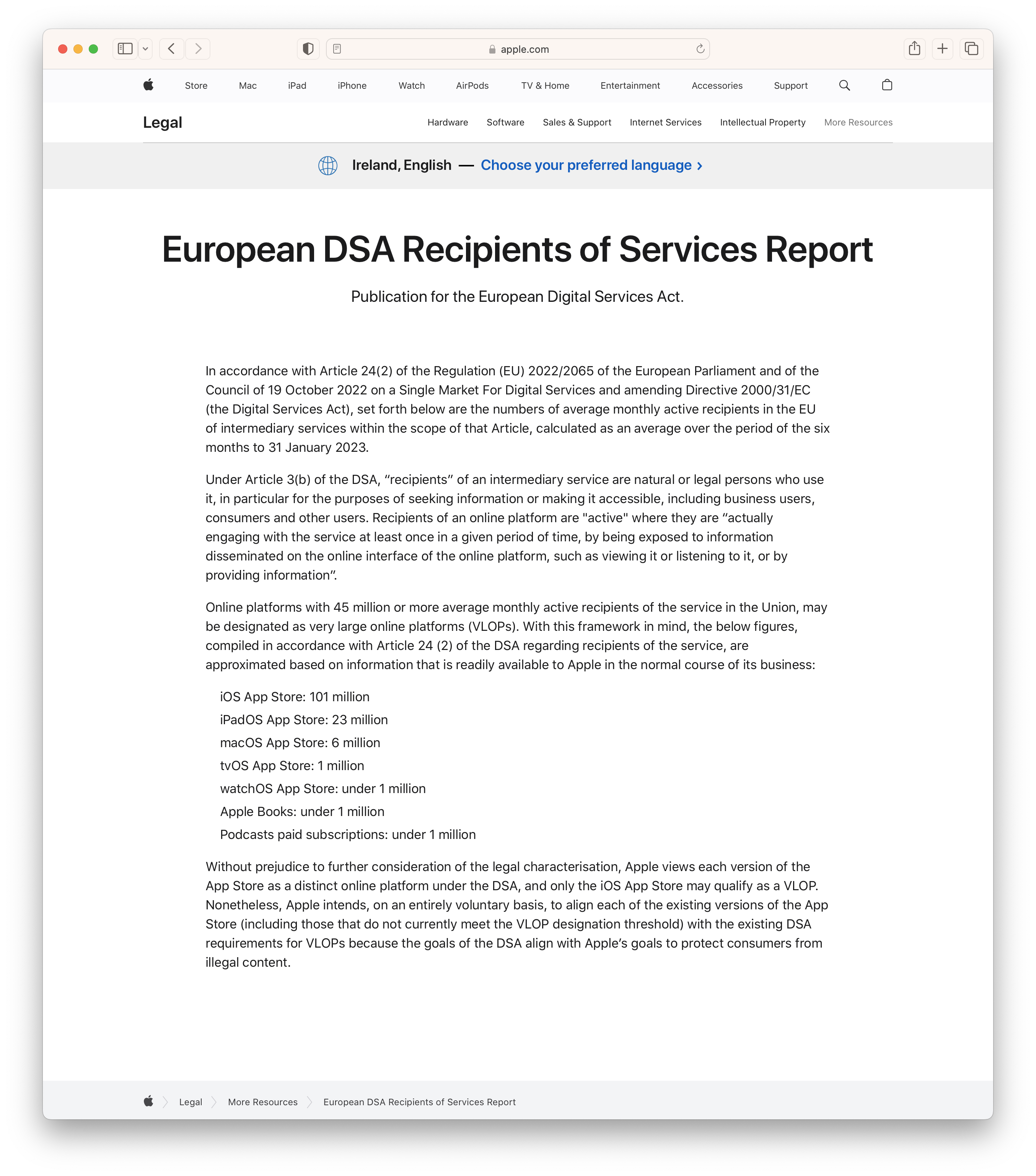
Task: Go to the Hardware legal section
Action: point(448,122)
